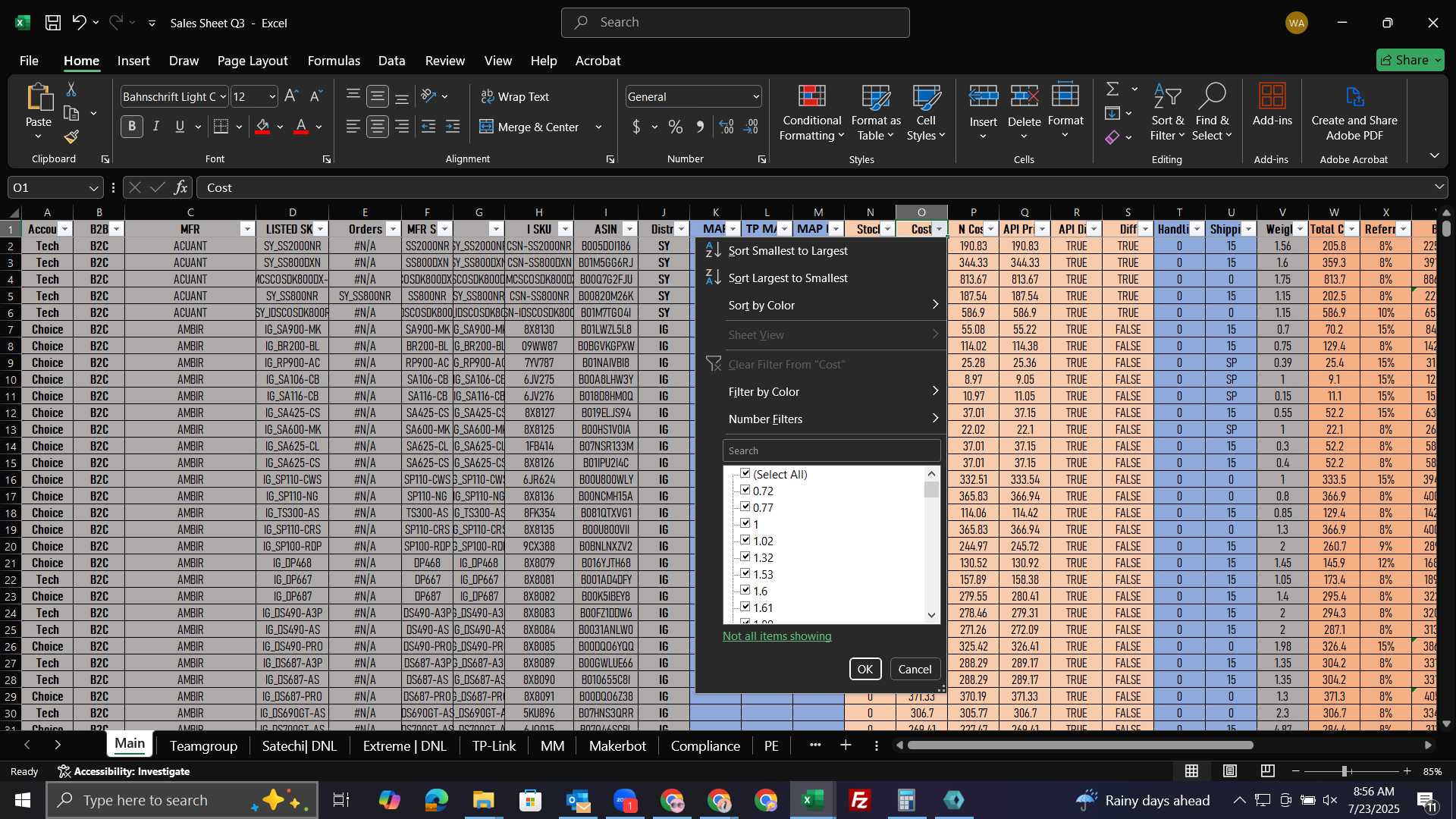
Task: Click Insert cells icon
Action: click(x=984, y=96)
